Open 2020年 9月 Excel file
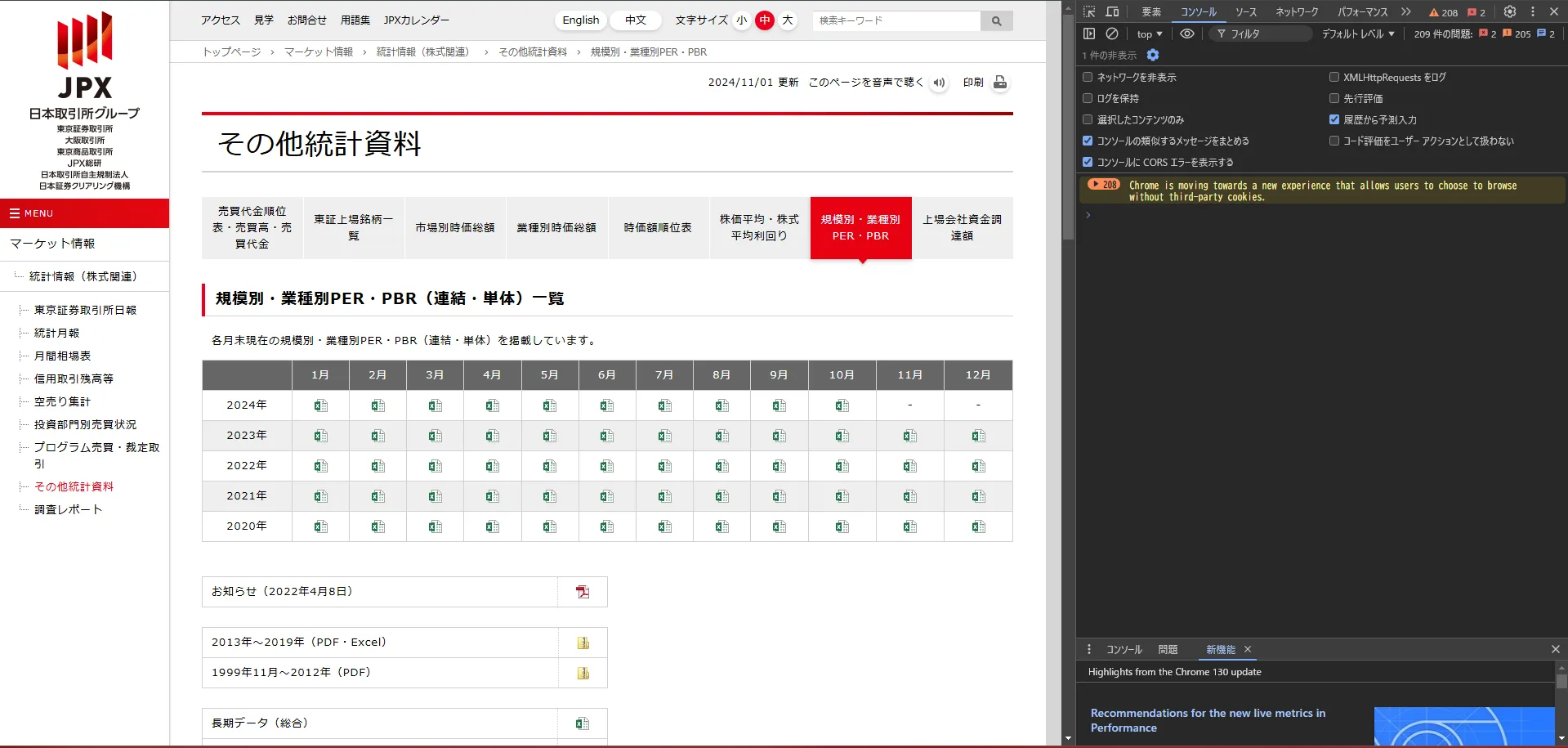This screenshot has height=748, width=1568. pos(779,526)
